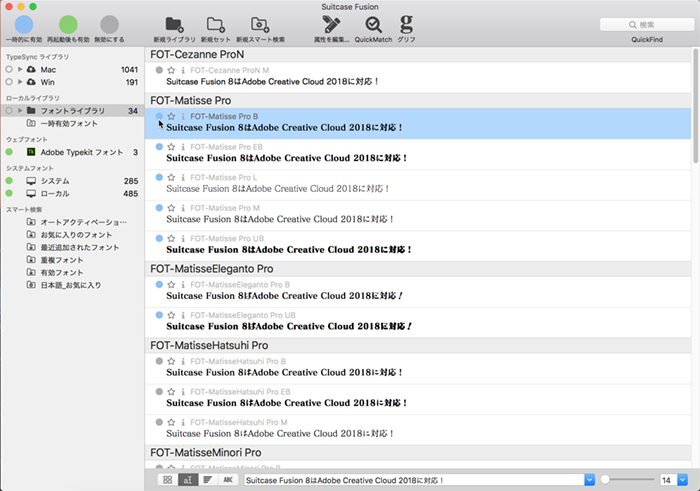700x491 pixels.
Task: Create a new set from toolbar
Action: coord(216,25)
